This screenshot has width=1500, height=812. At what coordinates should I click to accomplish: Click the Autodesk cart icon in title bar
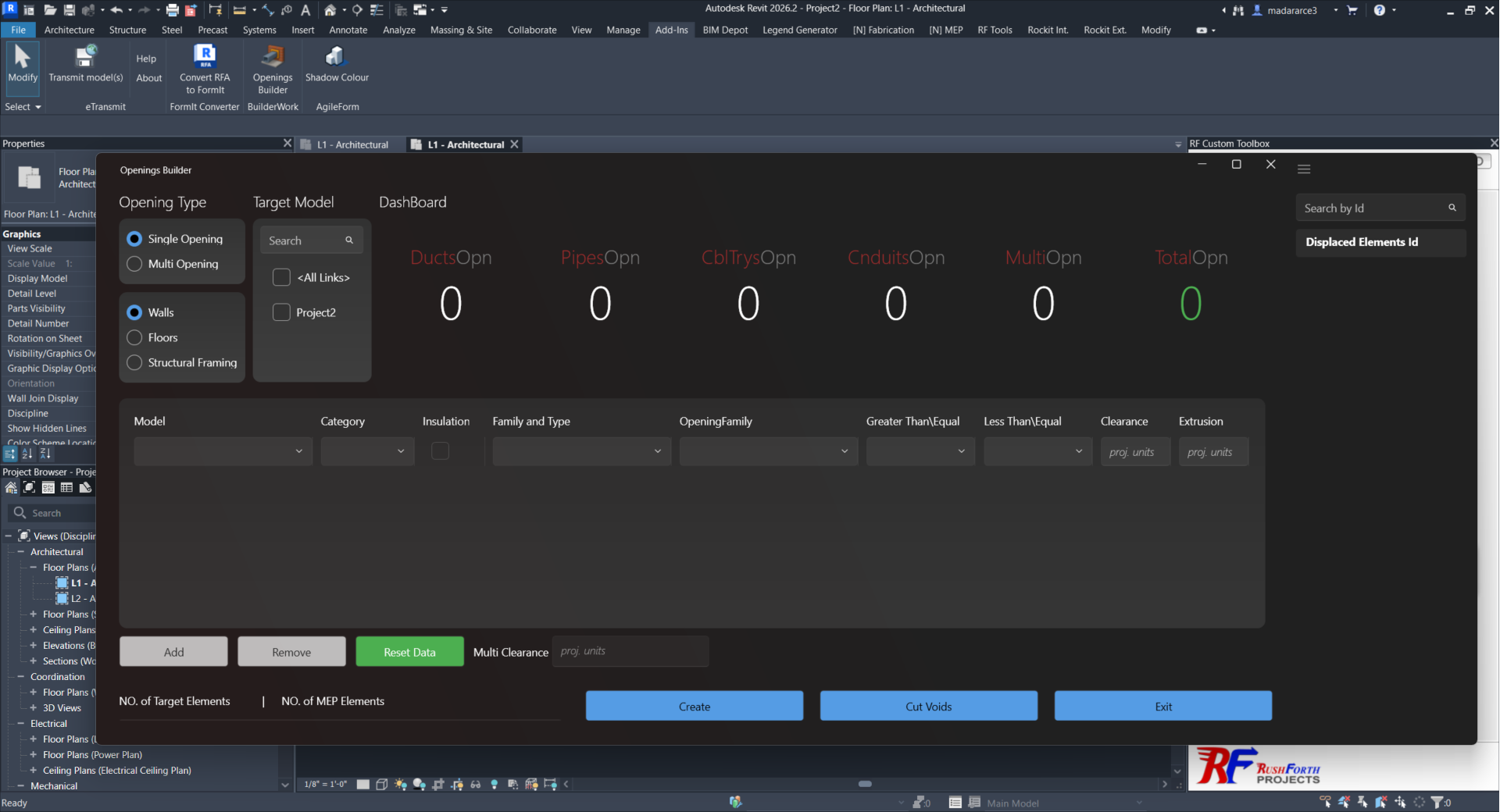tap(1352, 10)
